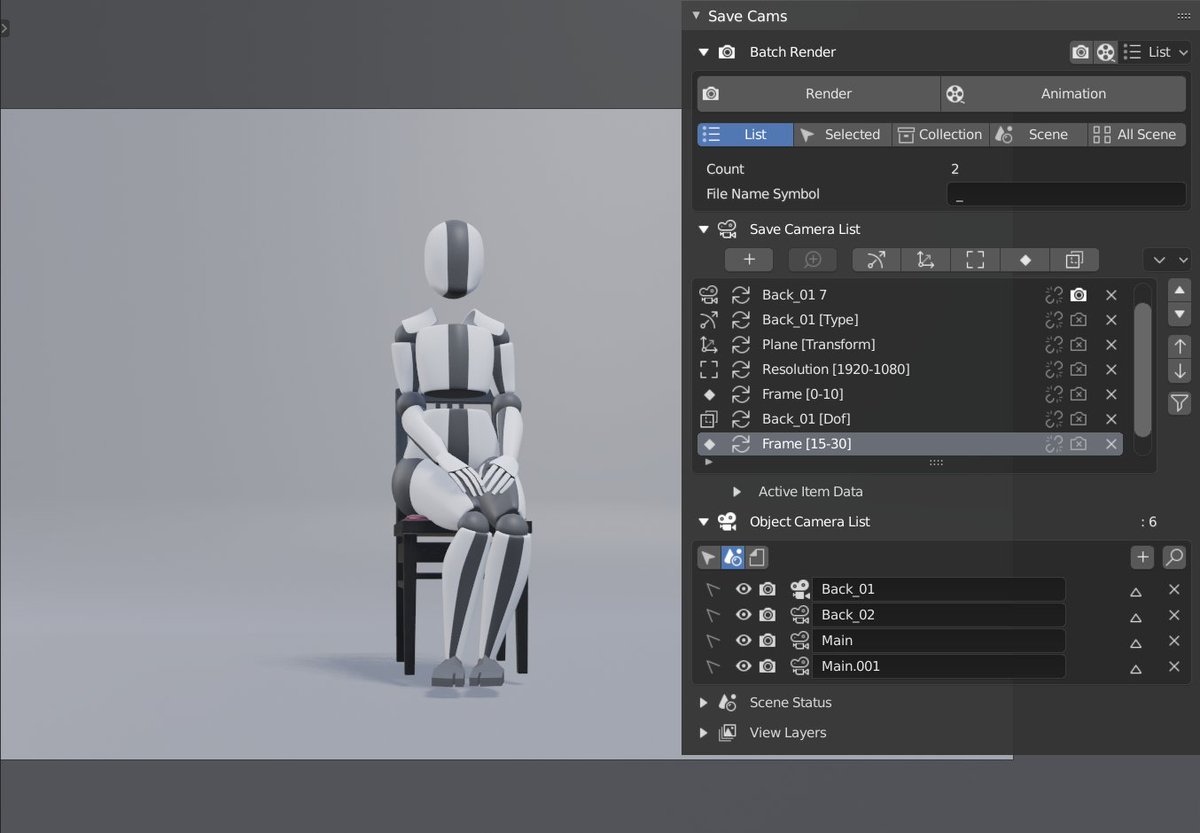This screenshot has width=1200, height=833.
Task: Toggle render visibility of Main.001 camera
Action: [767, 667]
